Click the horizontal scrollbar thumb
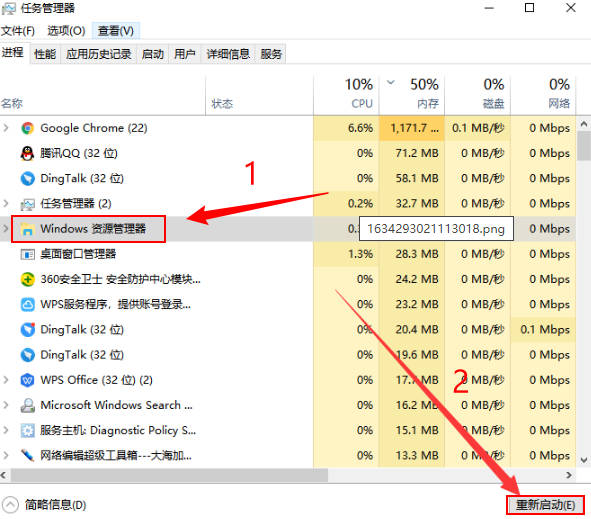Screen dimensions: 591x519 (169, 475)
